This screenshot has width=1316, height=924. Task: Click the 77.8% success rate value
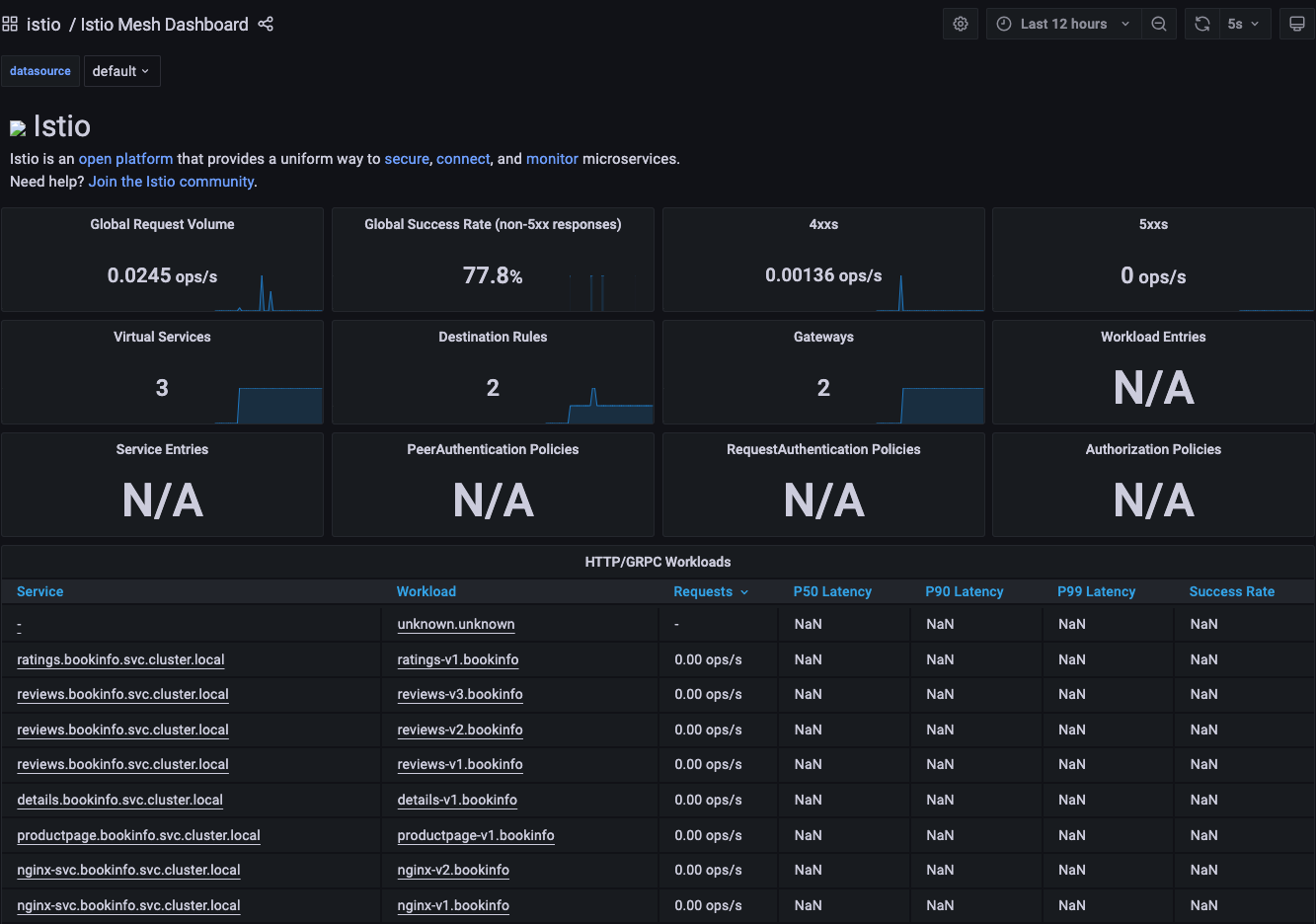[493, 275]
